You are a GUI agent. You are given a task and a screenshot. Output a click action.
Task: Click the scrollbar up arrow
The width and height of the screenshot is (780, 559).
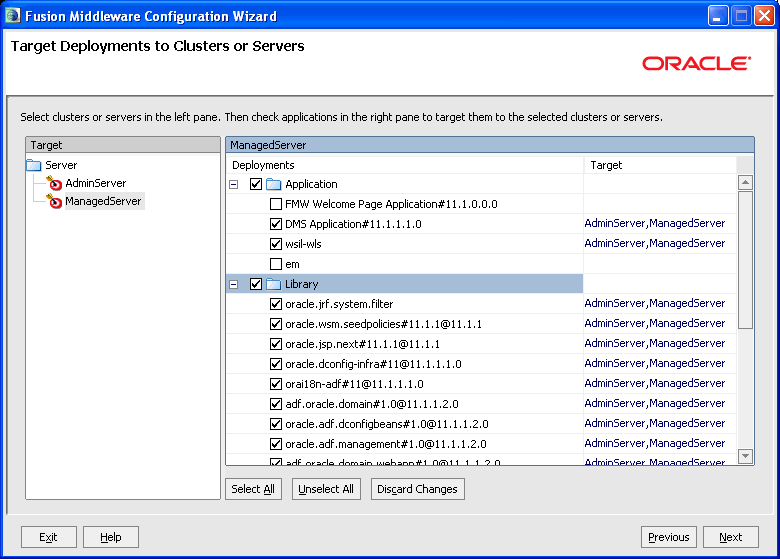[x=745, y=183]
